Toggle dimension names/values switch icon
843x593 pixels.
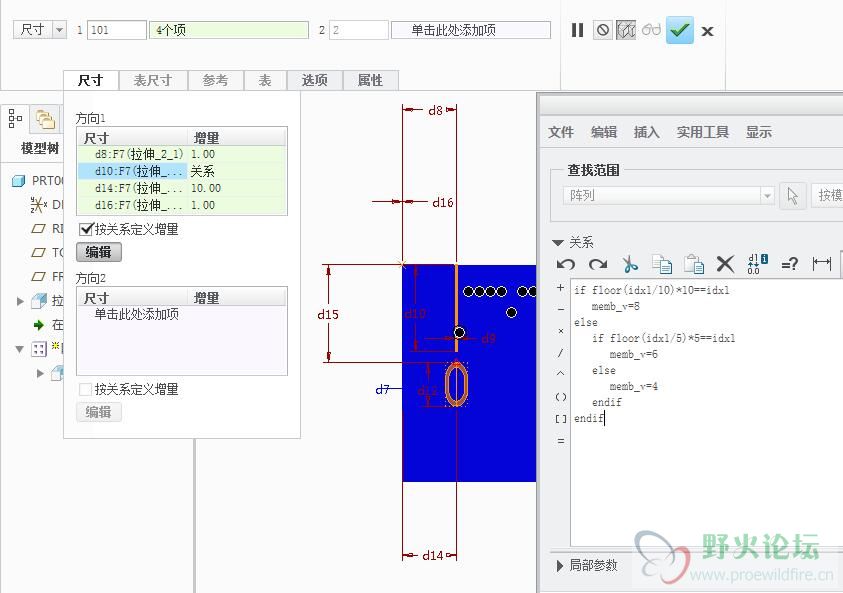758,263
